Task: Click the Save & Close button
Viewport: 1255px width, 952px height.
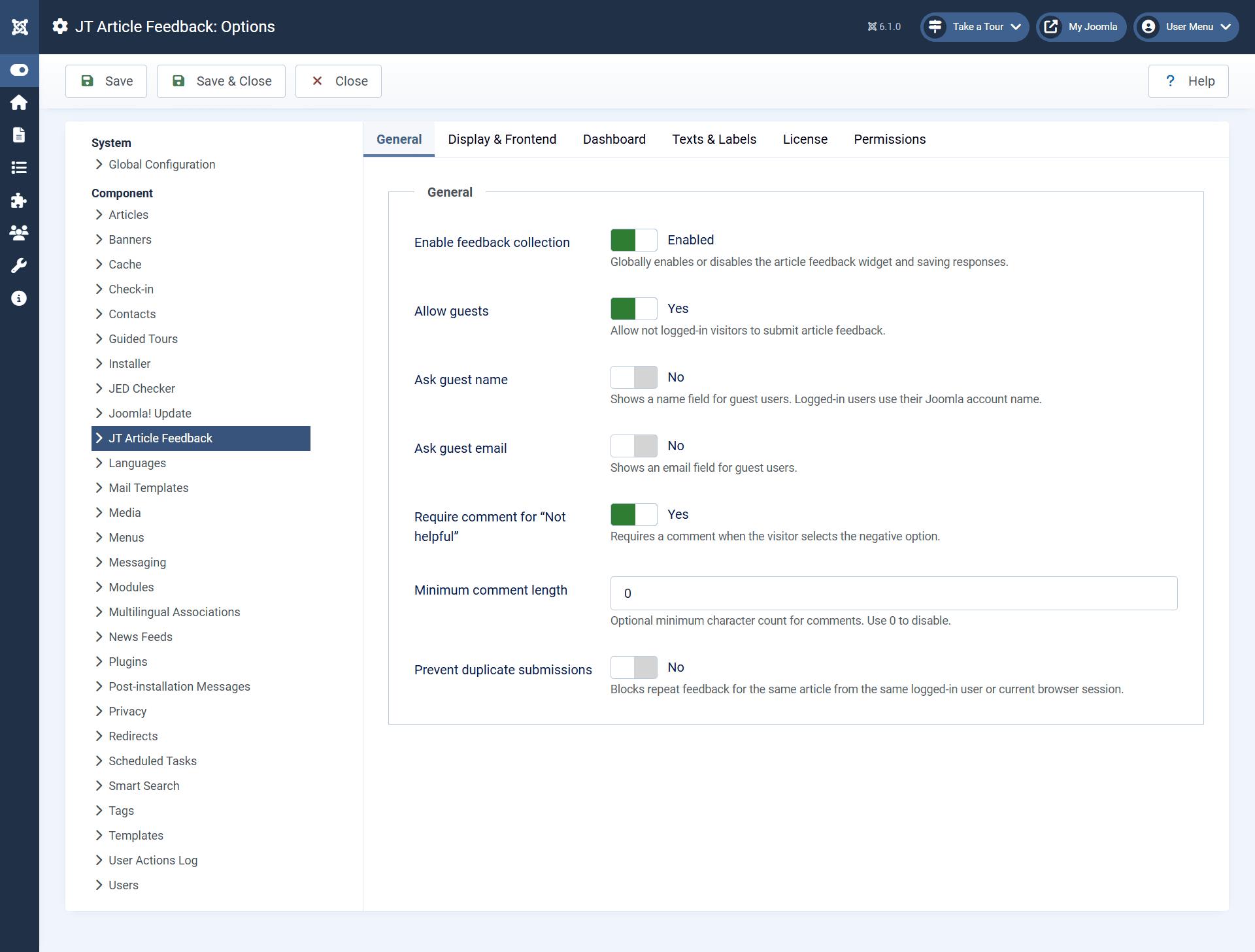Action: pyautogui.click(x=221, y=81)
